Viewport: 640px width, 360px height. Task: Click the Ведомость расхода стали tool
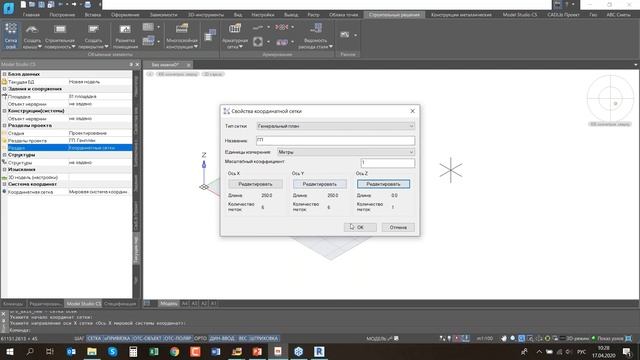click(x=316, y=36)
